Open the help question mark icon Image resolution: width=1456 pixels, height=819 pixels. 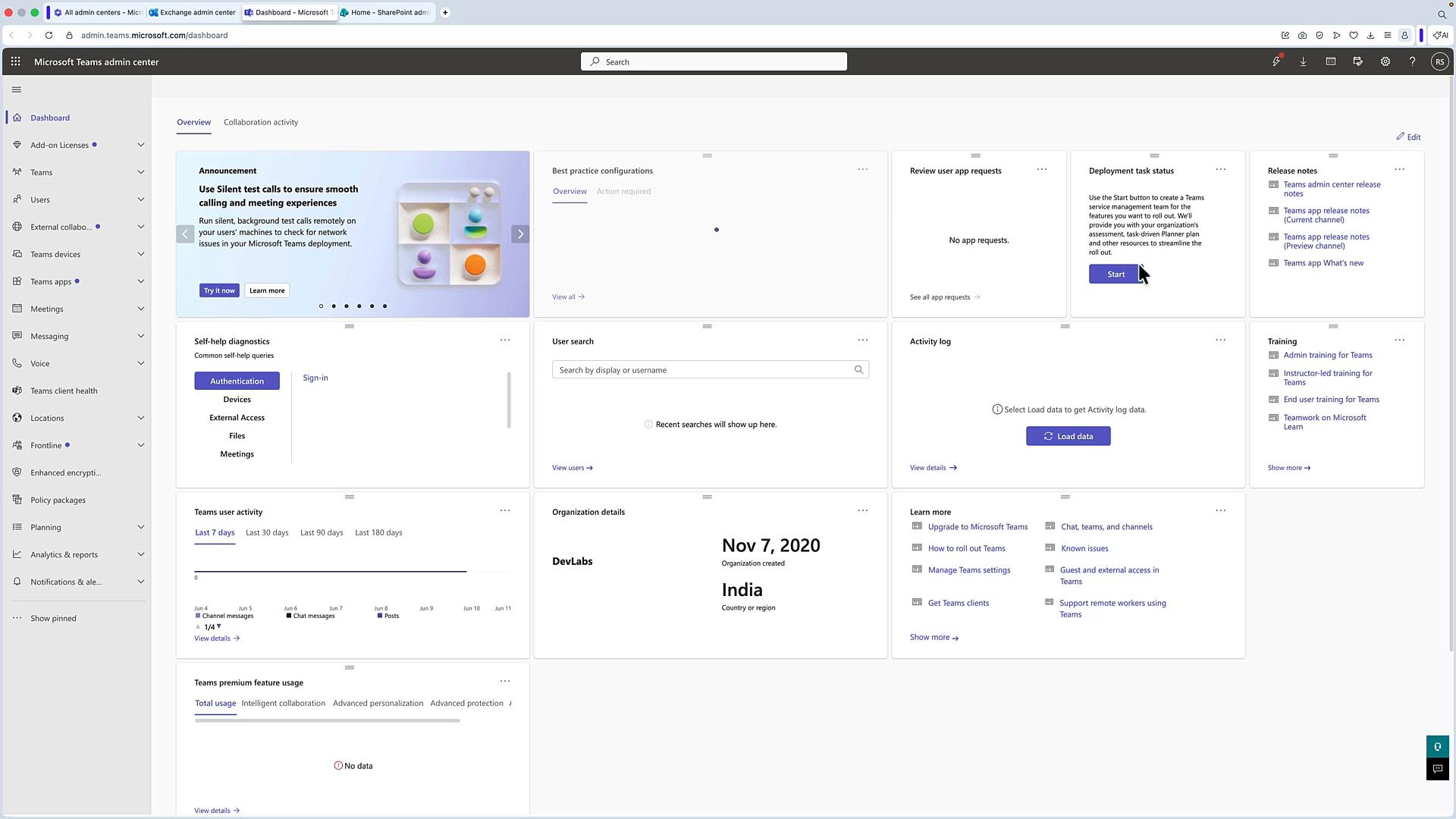1413,61
